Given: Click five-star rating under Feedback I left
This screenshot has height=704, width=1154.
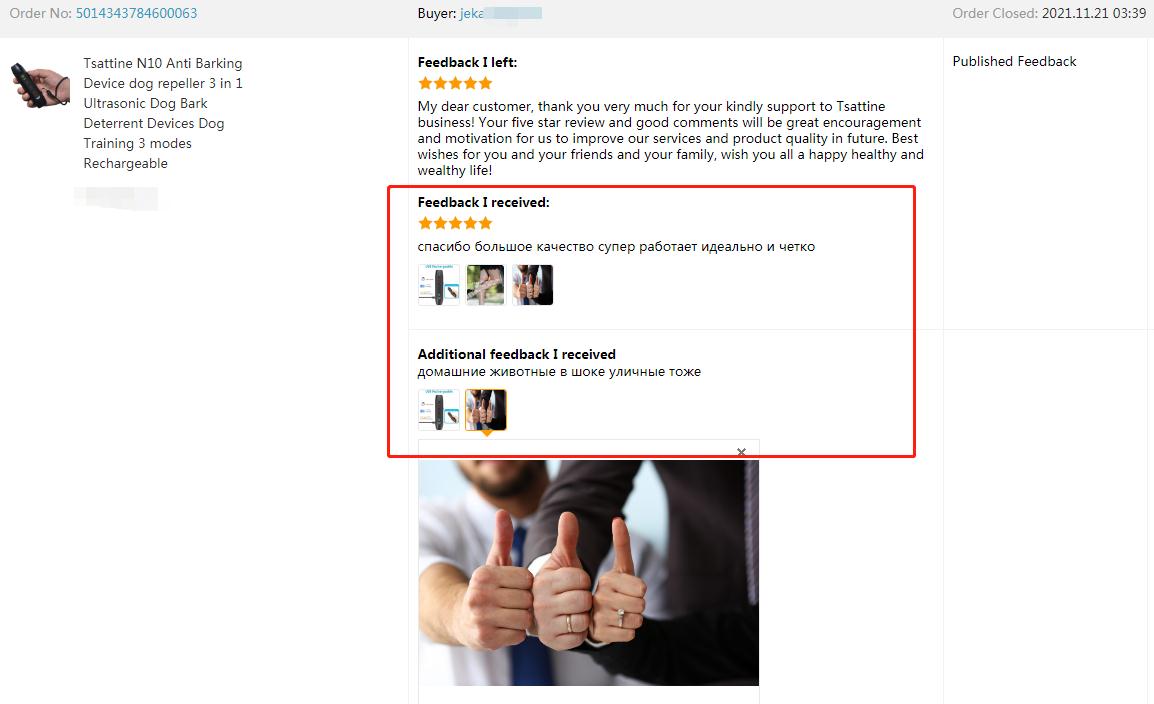Looking at the screenshot, I should [455, 83].
